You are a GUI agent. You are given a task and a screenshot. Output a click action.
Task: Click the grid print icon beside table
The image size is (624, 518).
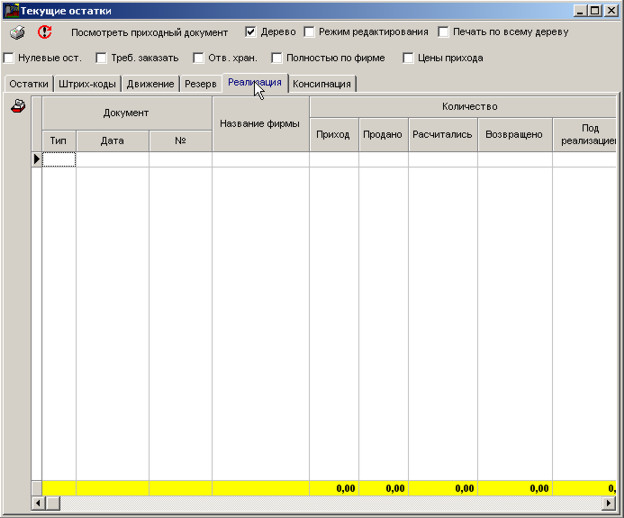17,108
